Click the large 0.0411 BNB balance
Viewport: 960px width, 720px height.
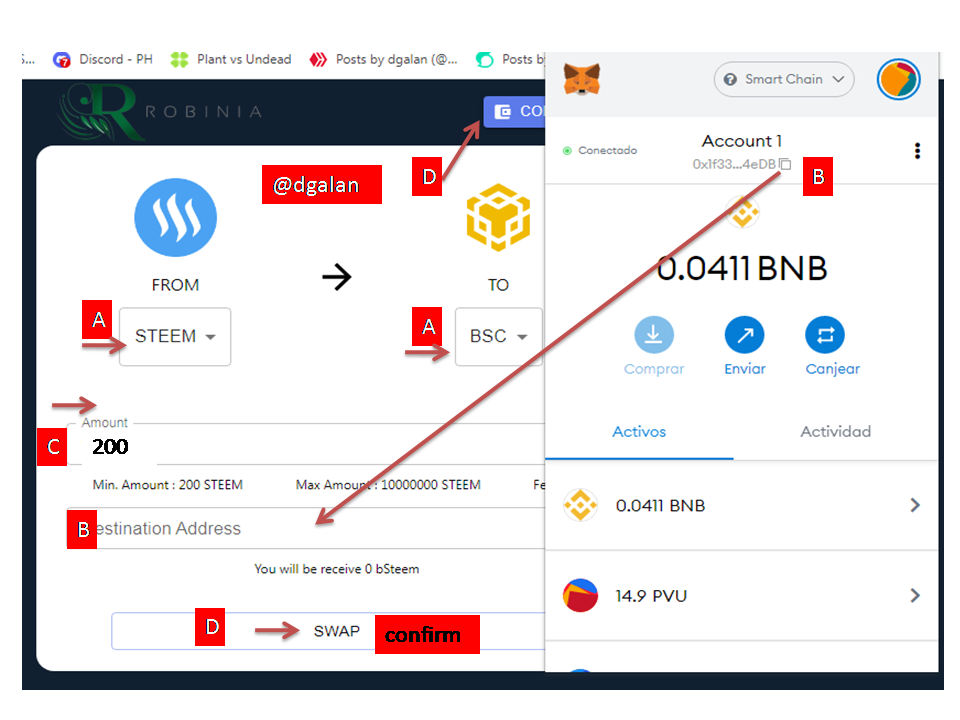pyautogui.click(x=741, y=269)
